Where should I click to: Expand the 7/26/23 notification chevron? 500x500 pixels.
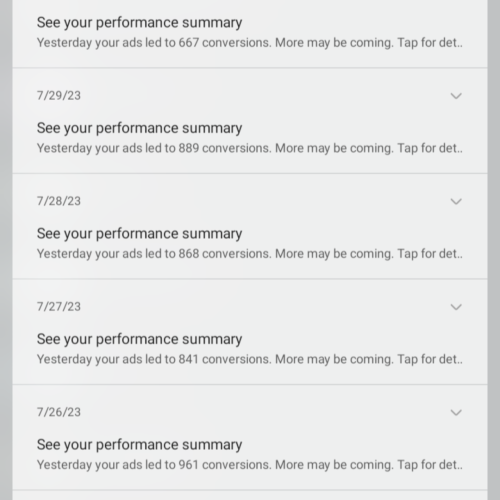click(456, 412)
